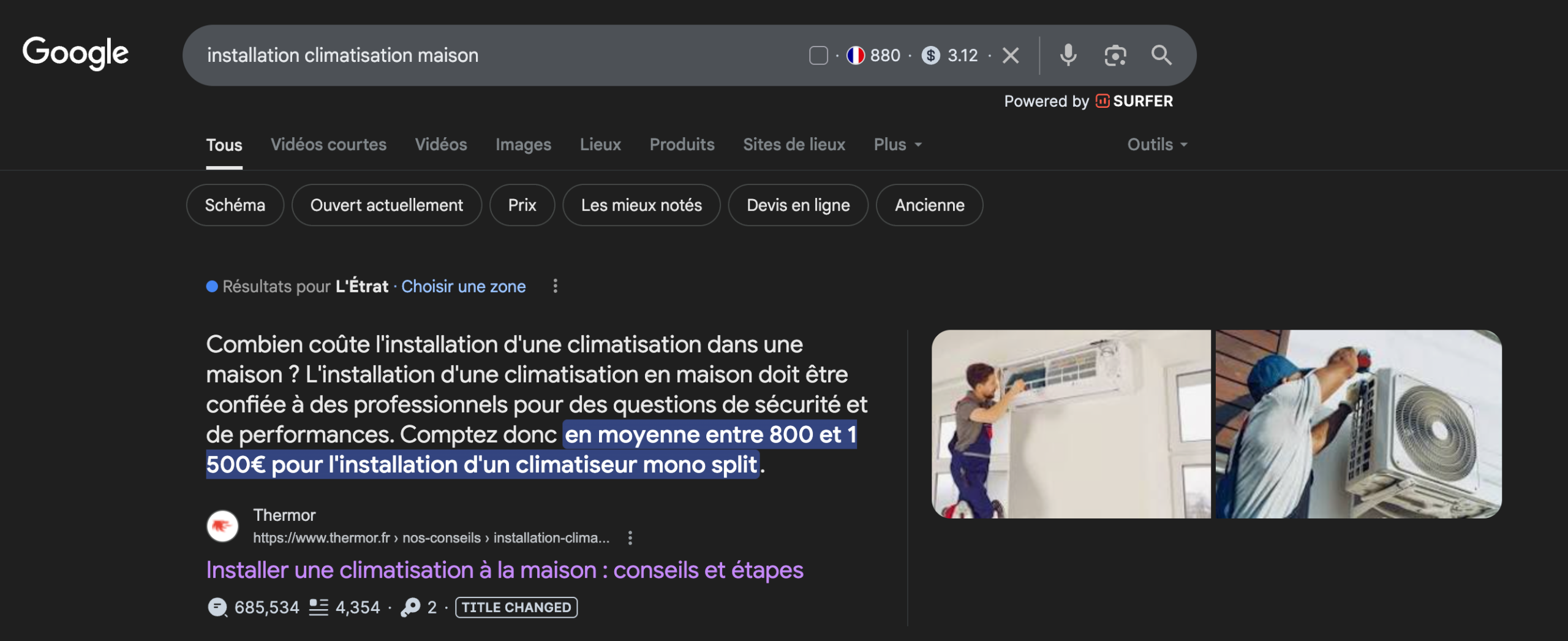Open location results options menu

pos(555,286)
